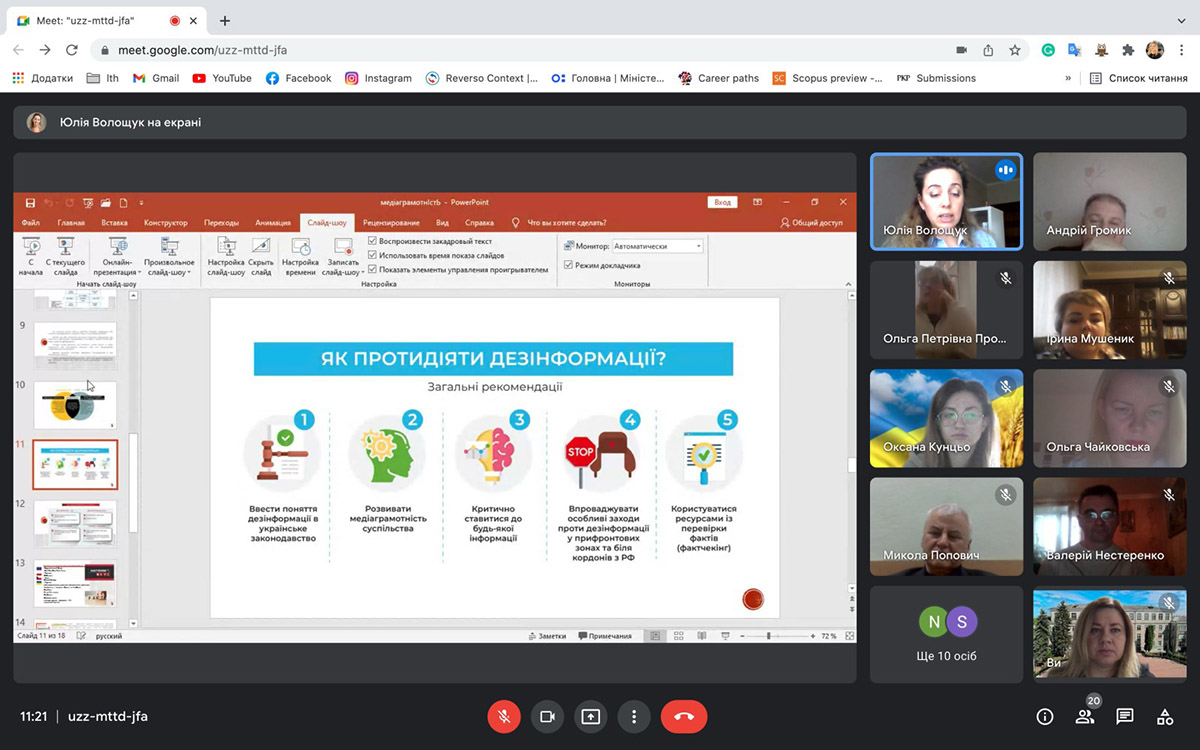Click the meet.google.com address bar
Screen dimensions: 1200x750
click(500, 50)
